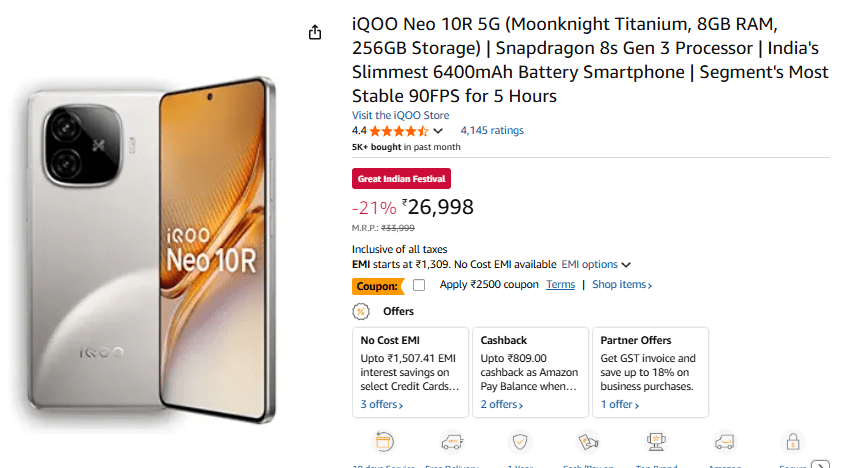Viewport: 845px width, 468px height.
Task: Open the Shop items link
Action: point(621,285)
